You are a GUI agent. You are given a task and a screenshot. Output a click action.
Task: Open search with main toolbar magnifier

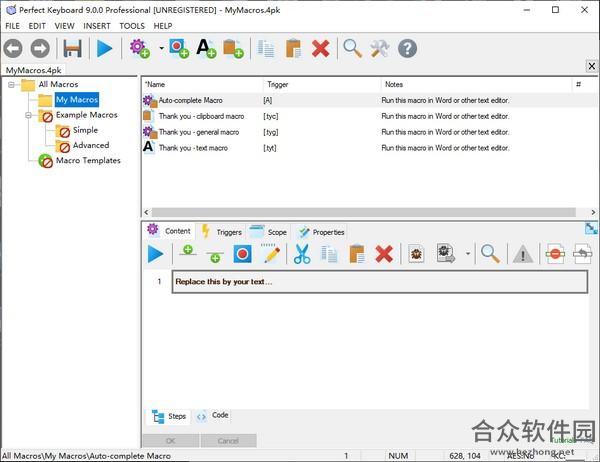click(352, 49)
